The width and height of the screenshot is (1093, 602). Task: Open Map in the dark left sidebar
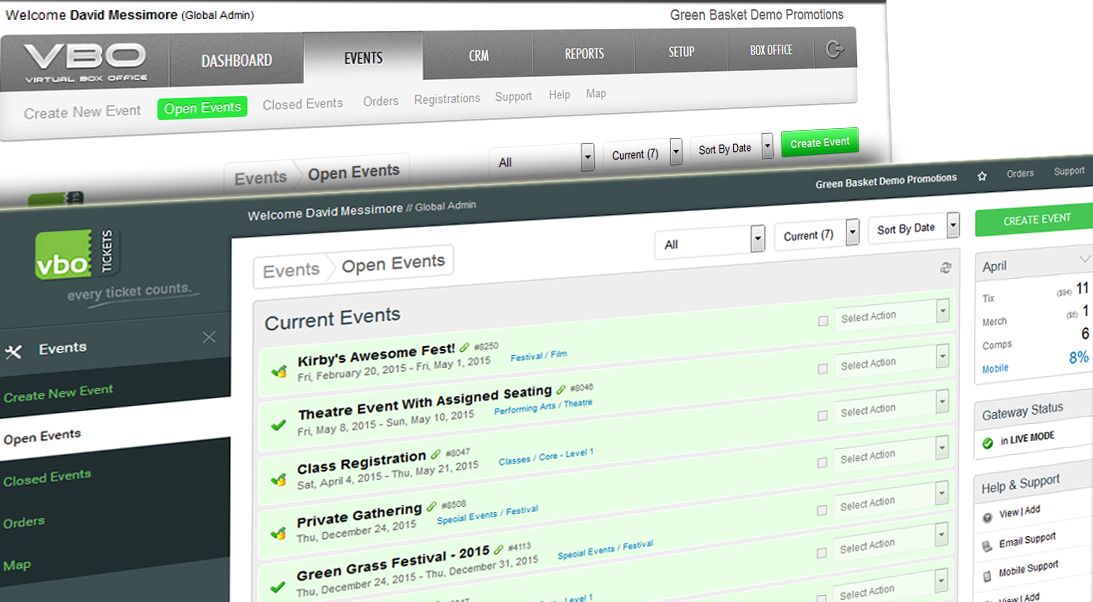click(17, 564)
